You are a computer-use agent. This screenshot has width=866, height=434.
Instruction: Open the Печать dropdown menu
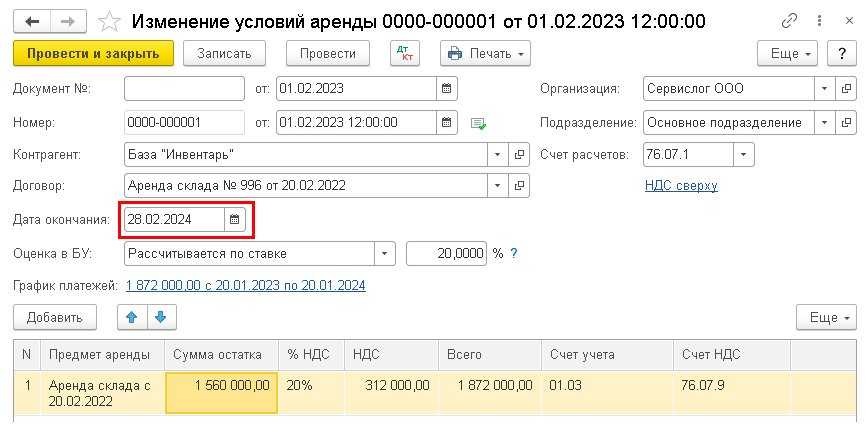click(485, 54)
